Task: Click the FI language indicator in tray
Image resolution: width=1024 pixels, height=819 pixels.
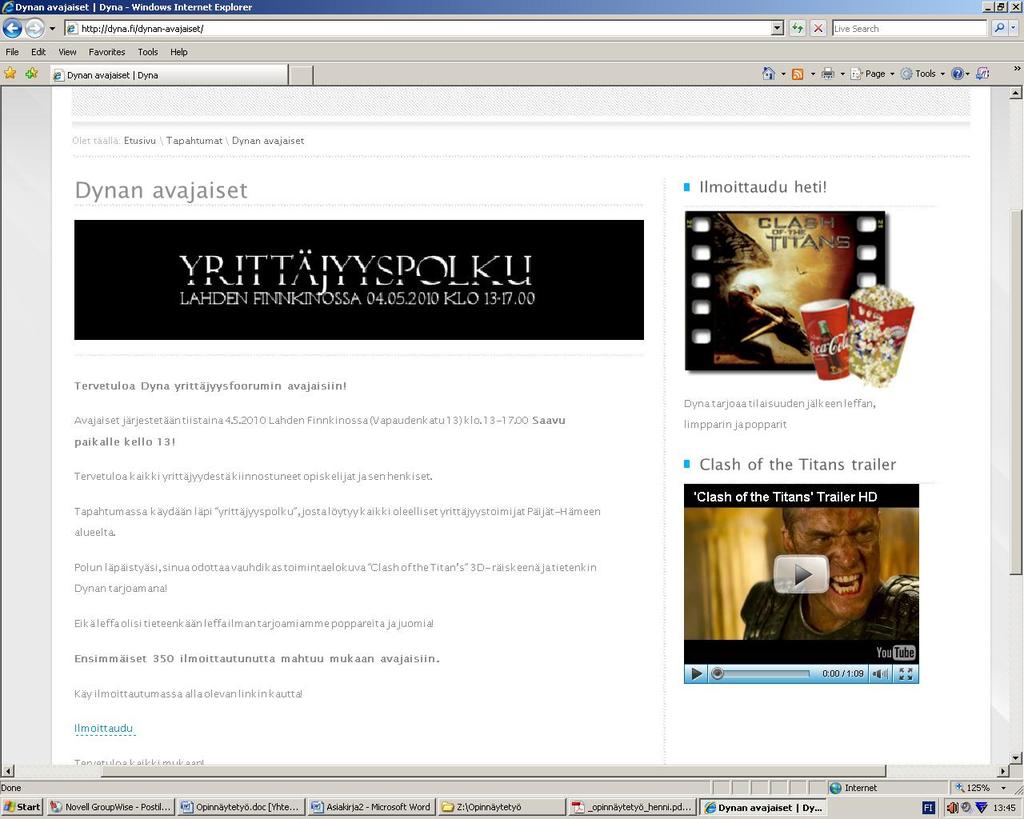Action: click(x=929, y=808)
